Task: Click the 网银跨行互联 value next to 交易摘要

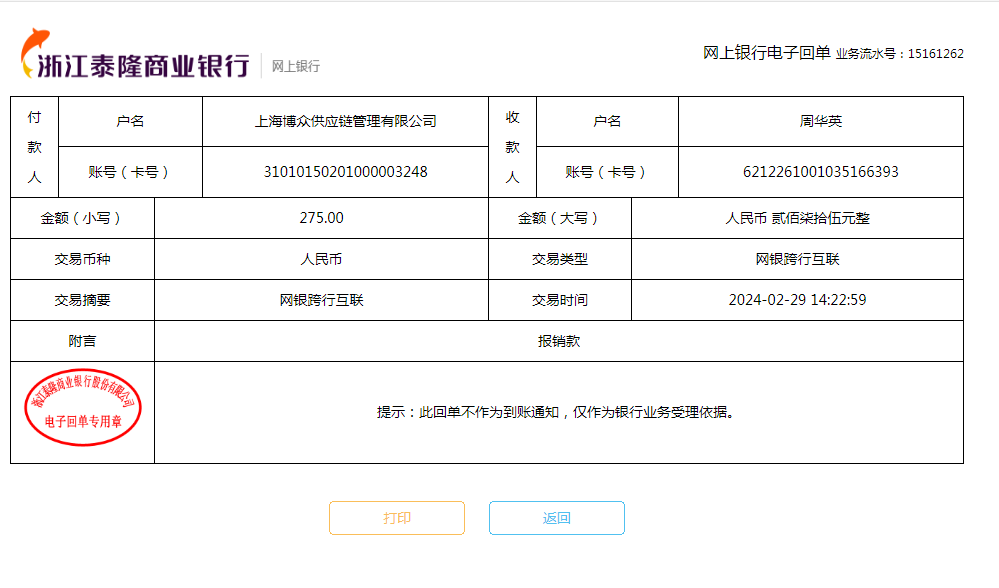Action: tap(321, 300)
